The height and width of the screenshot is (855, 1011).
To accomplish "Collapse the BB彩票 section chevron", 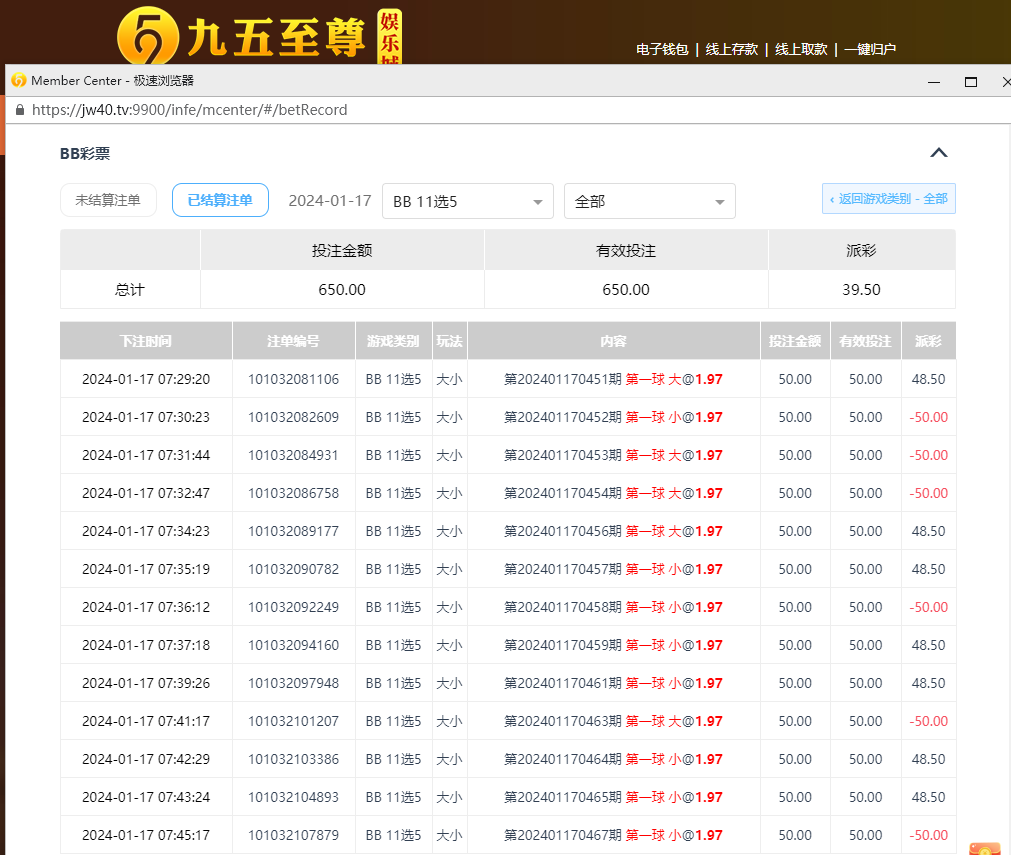I will 938,153.
